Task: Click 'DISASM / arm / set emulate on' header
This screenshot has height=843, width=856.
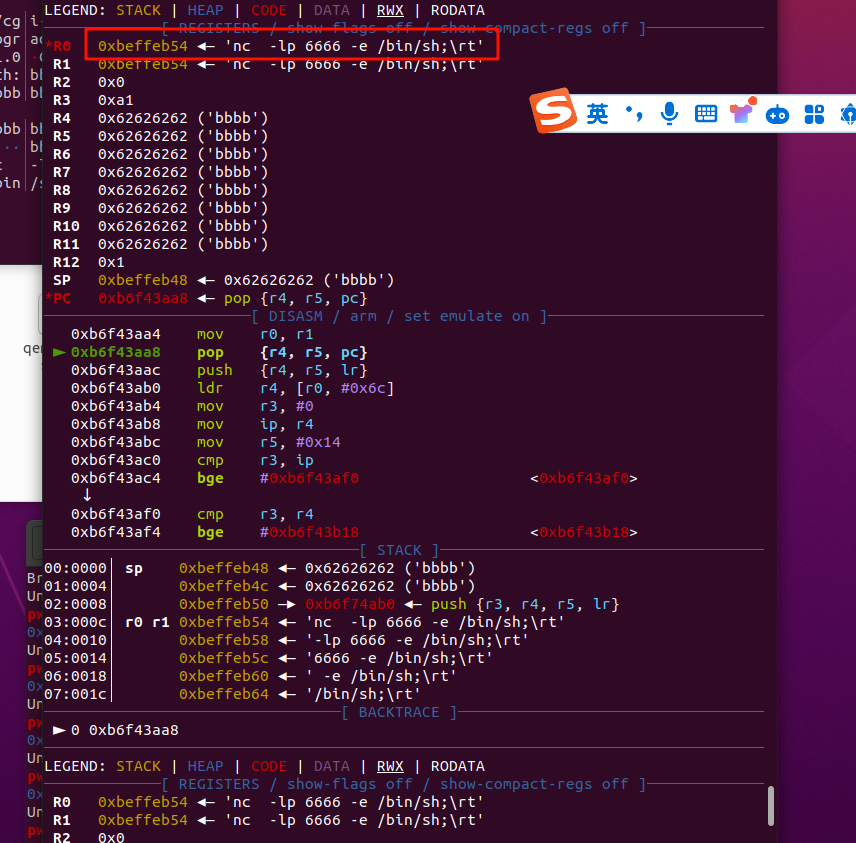Action: click(399, 317)
